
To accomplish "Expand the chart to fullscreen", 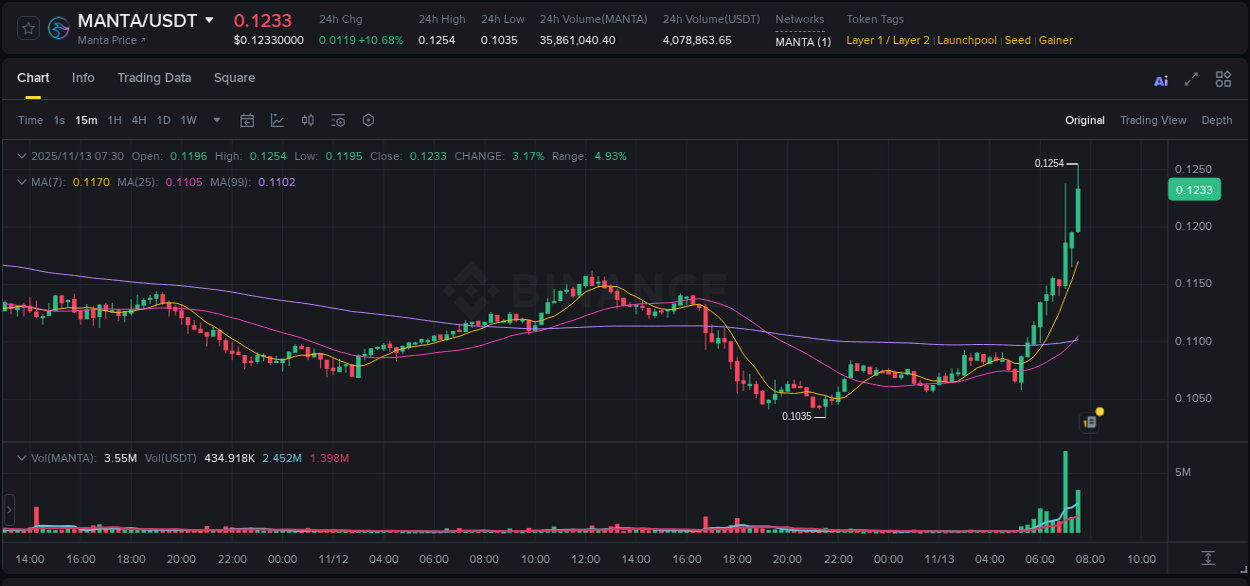I will click(1189, 79).
